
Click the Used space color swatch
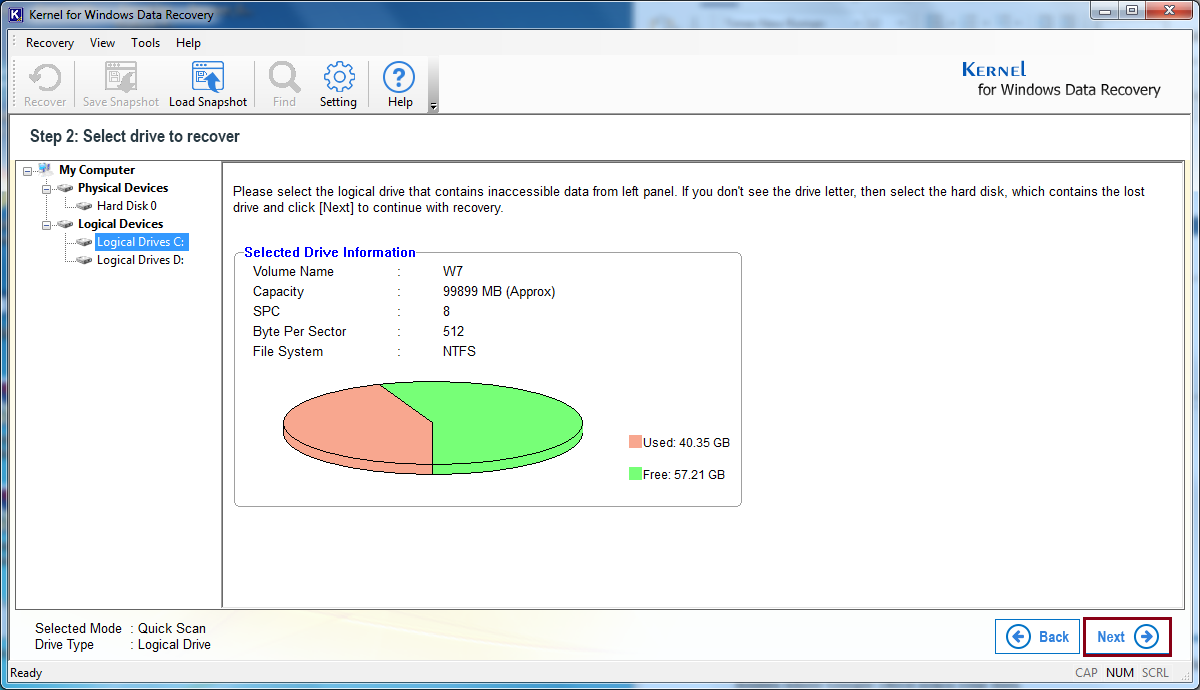pos(635,442)
